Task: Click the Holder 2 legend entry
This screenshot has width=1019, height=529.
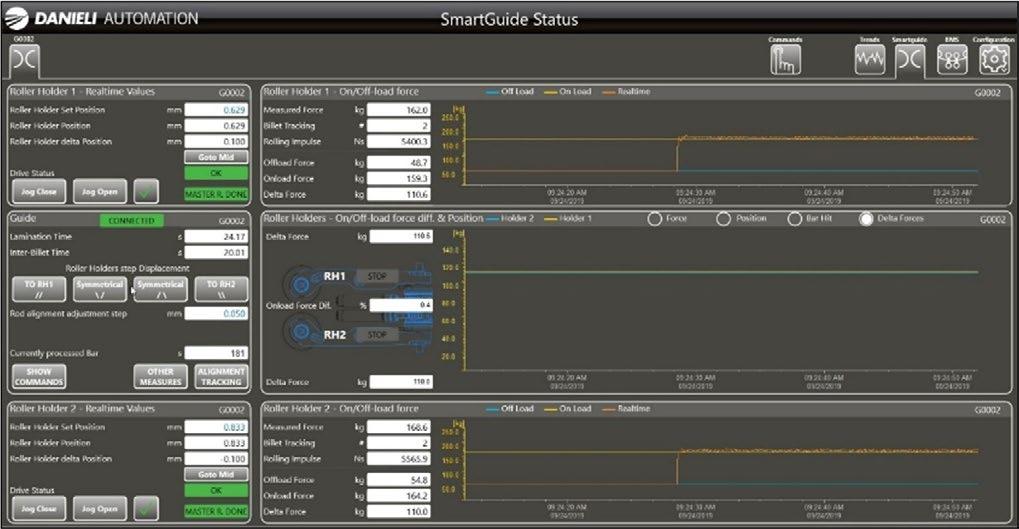Action: pos(510,218)
